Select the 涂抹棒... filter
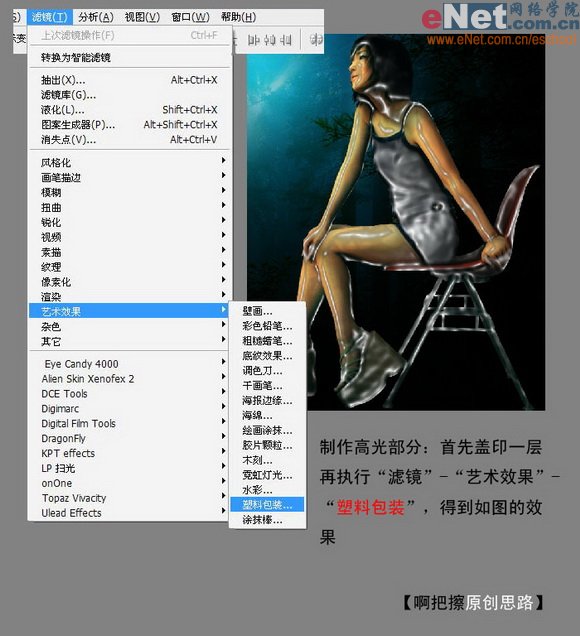The image size is (580, 636). [x=267, y=520]
